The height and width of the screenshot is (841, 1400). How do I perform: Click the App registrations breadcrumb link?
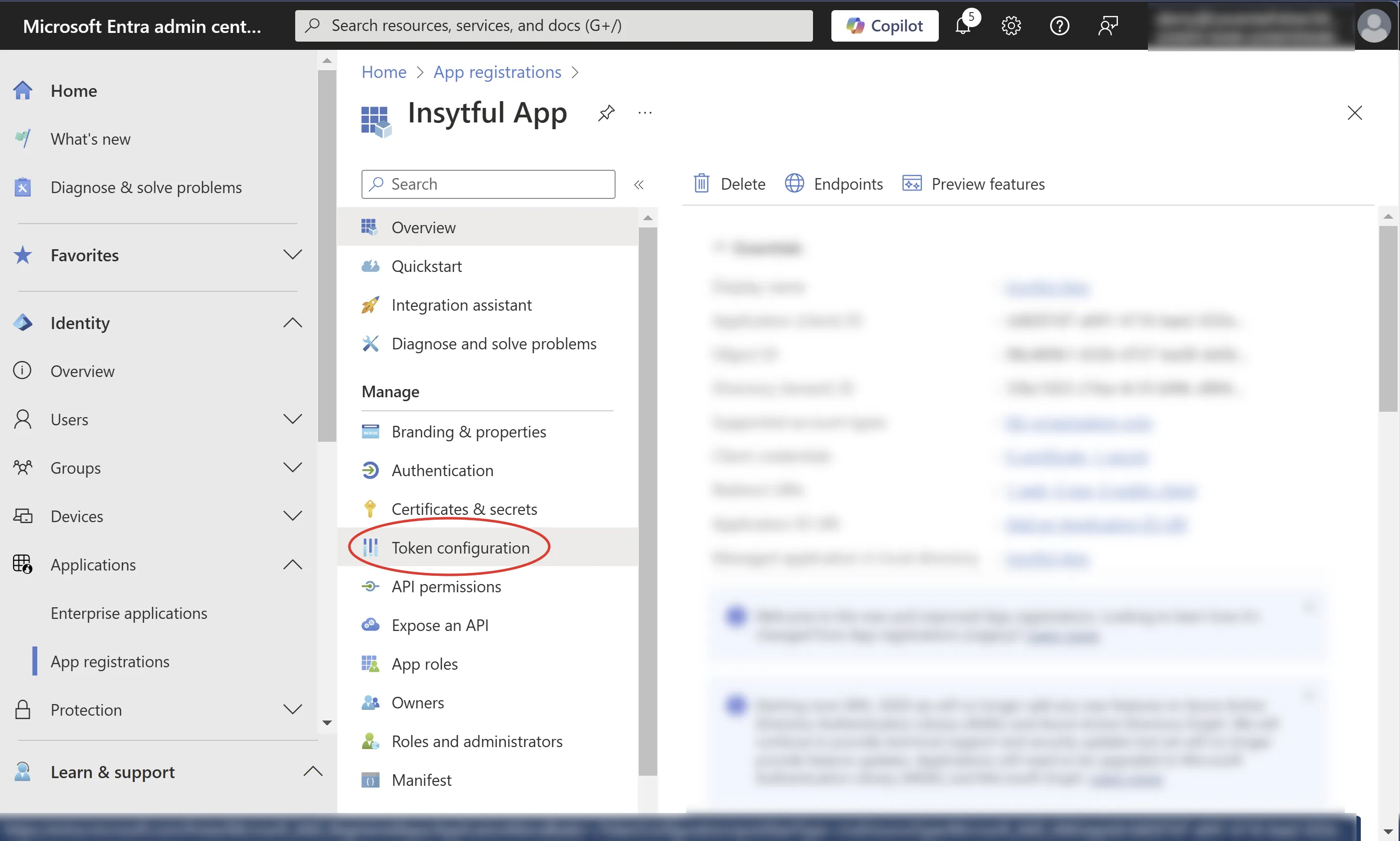pos(497,72)
